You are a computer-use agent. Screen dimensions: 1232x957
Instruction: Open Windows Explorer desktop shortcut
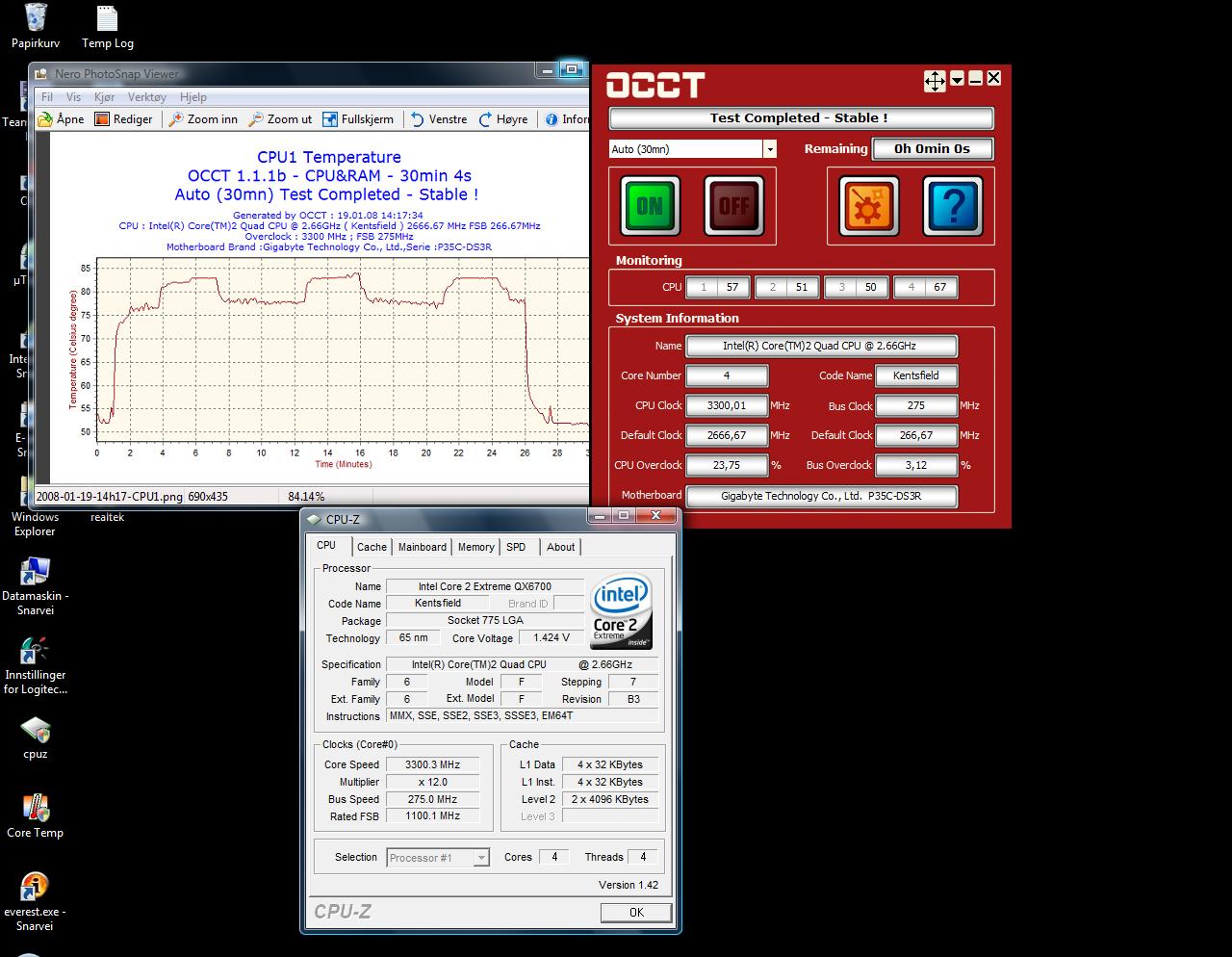pos(35,507)
